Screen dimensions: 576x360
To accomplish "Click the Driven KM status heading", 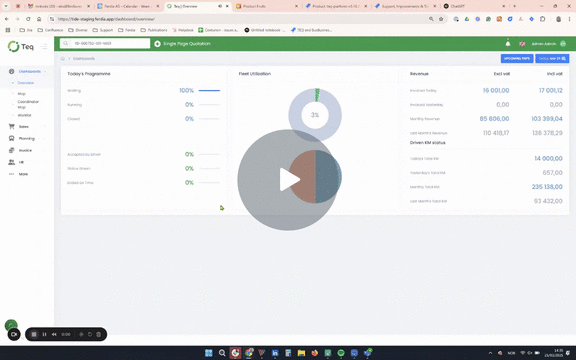I will 428,143.
